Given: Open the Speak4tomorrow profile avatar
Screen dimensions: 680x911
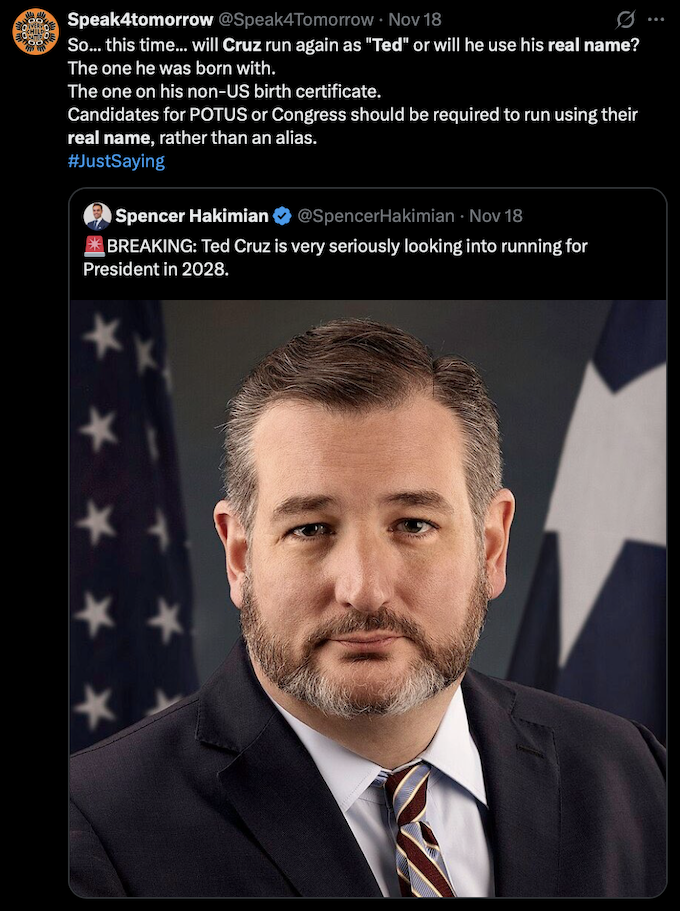Looking at the screenshot, I should pos(35,31).
